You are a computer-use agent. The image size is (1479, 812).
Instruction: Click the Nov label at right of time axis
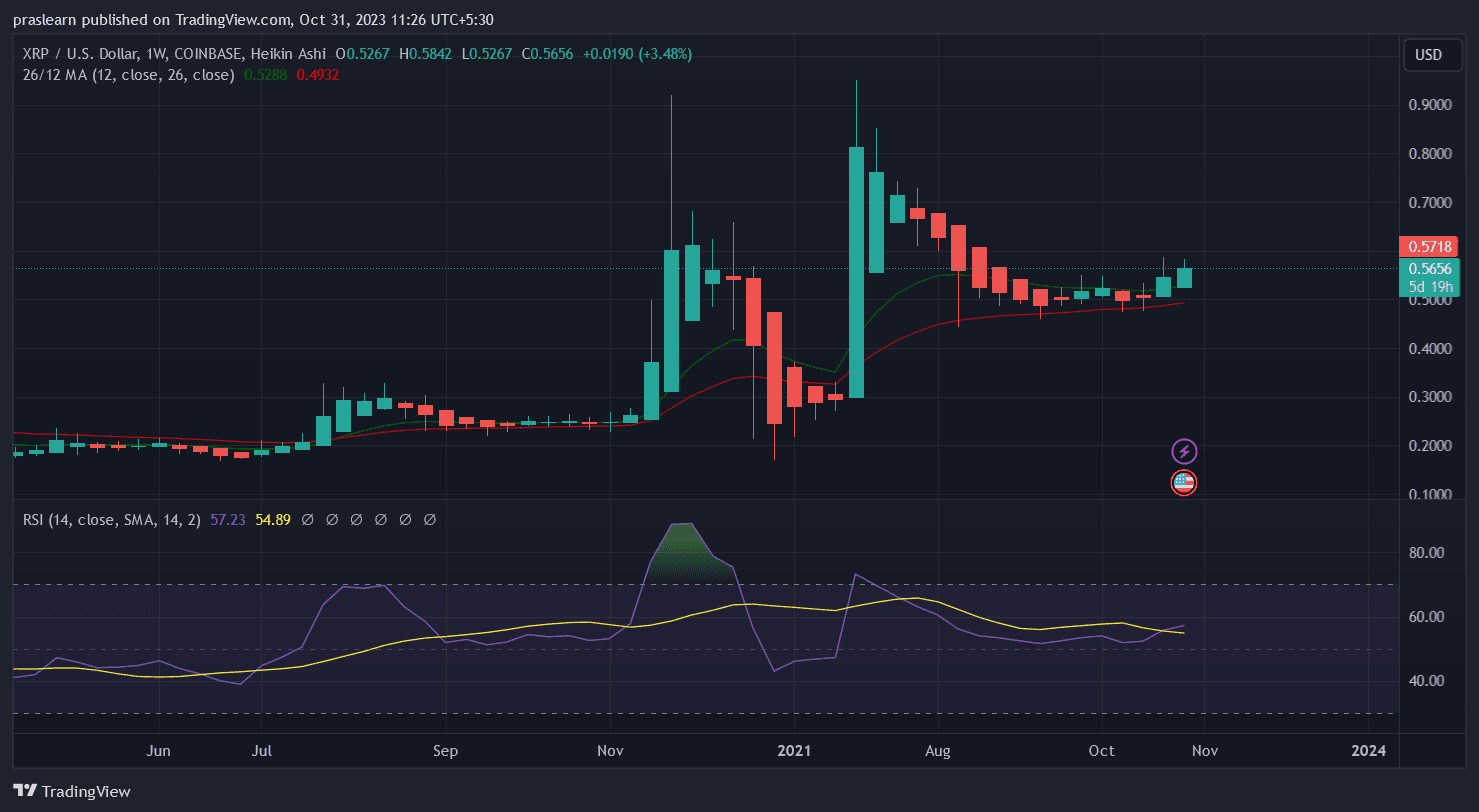tap(1204, 750)
